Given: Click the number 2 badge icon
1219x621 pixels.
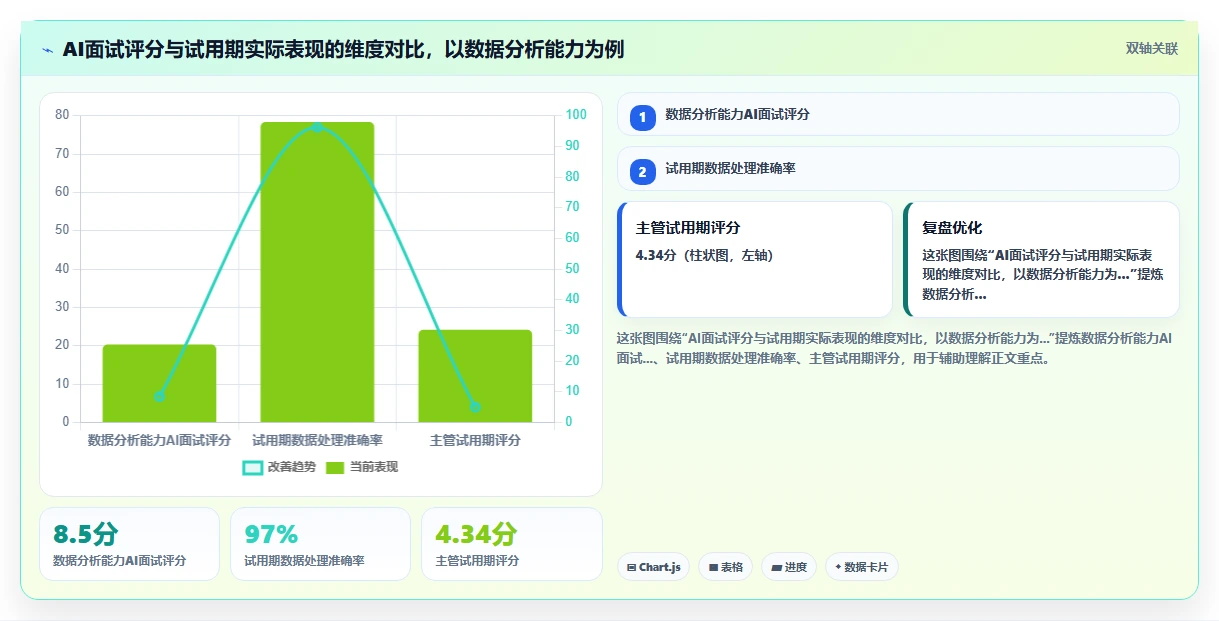Looking at the screenshot, I should [x=643, y=172].
